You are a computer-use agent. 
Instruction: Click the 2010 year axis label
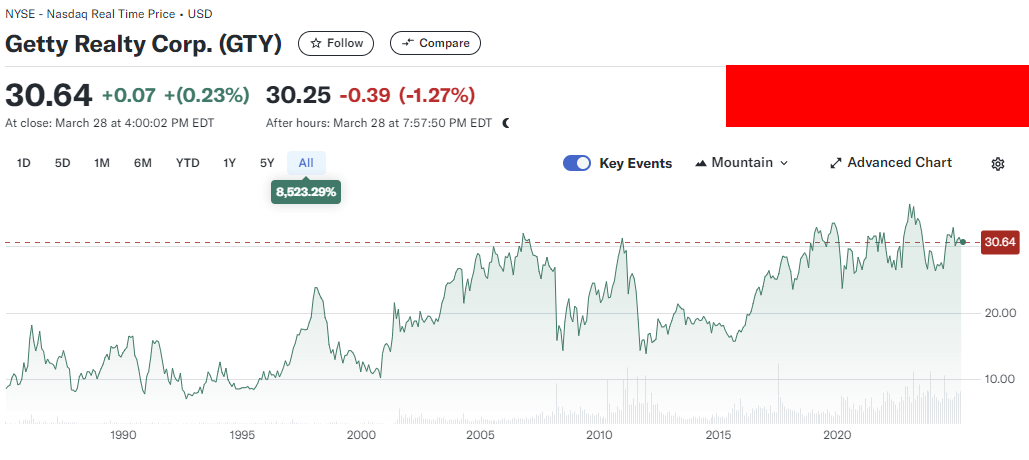pyautogui.click(x=599, y=434)
